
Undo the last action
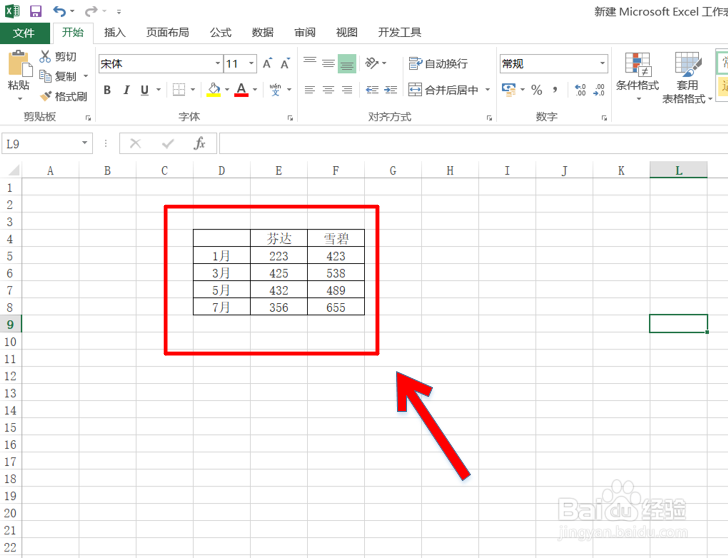pos(59,11)
